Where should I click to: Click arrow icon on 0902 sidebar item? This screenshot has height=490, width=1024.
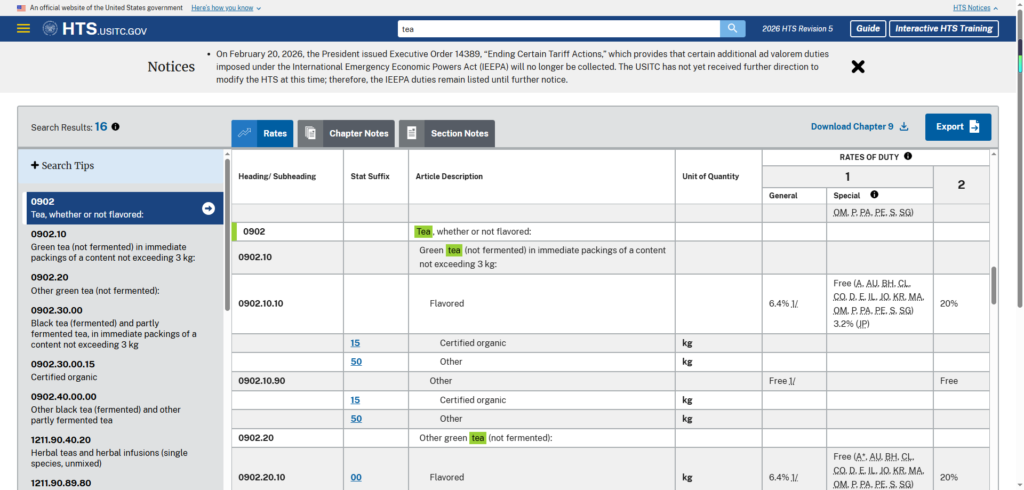[x=208, y=208]
